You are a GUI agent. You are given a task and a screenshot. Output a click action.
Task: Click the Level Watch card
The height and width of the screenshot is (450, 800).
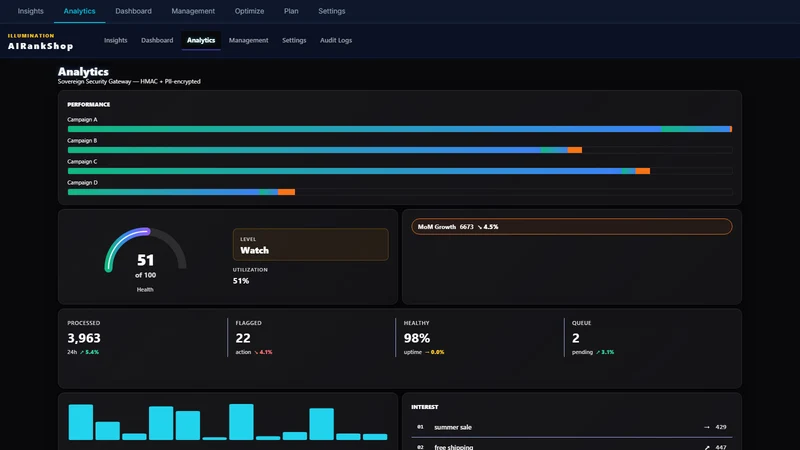click(310, 244)
